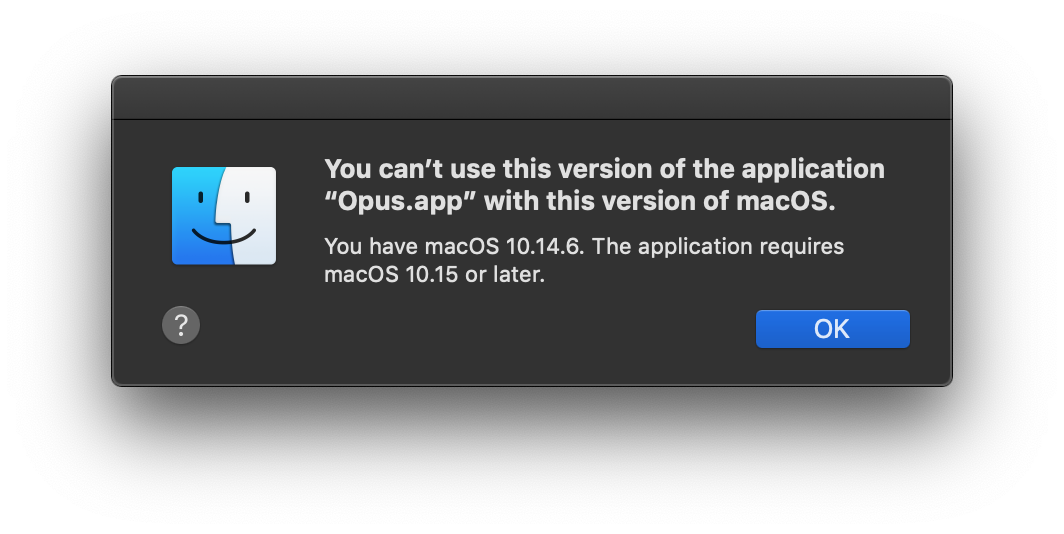This screenshot has height=534, width=1064.
Task: Click the gray circular help icon
Action: pos(181,326)
